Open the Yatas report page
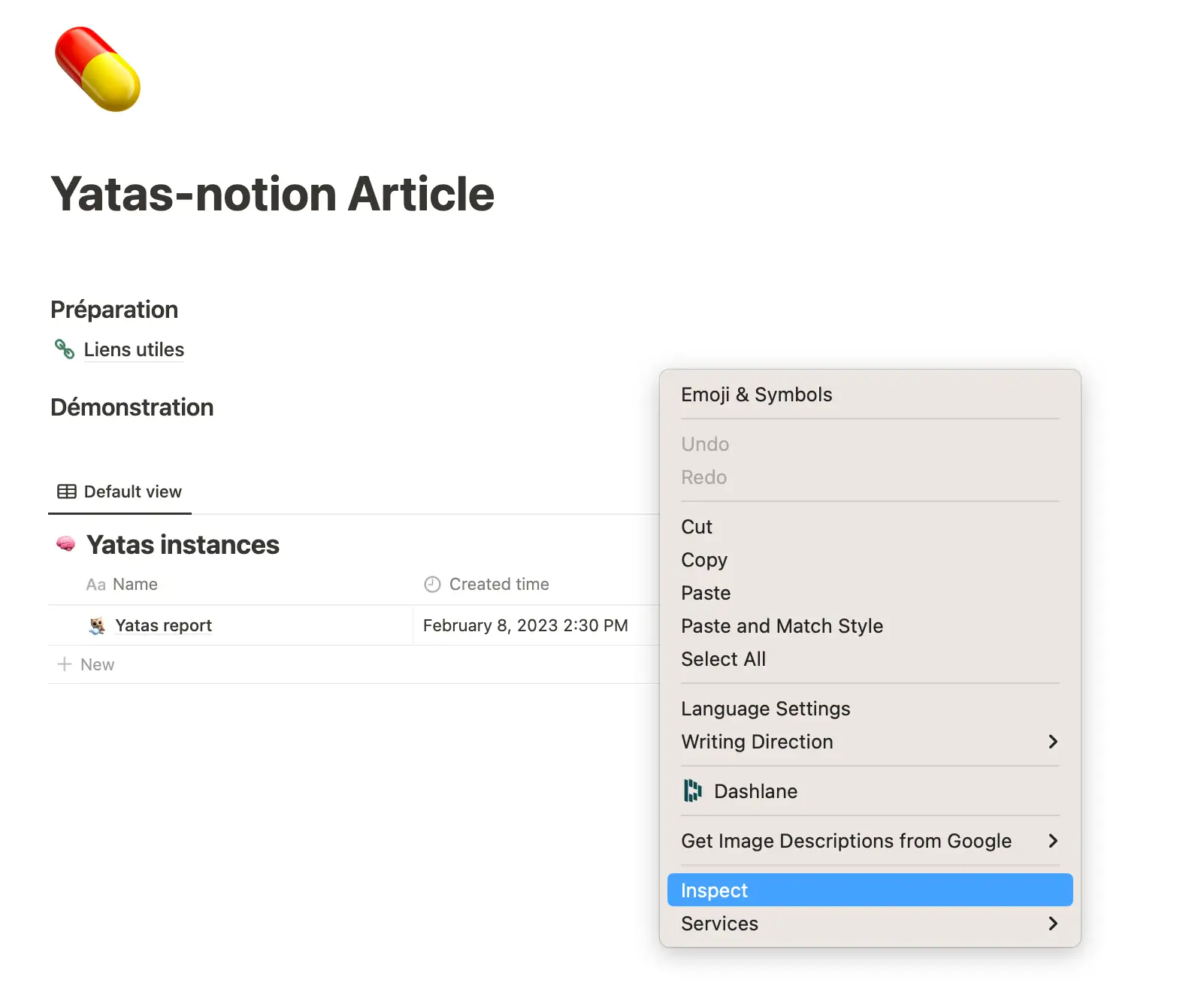This screenshot has width=1204, height=998. pos(163,625)
